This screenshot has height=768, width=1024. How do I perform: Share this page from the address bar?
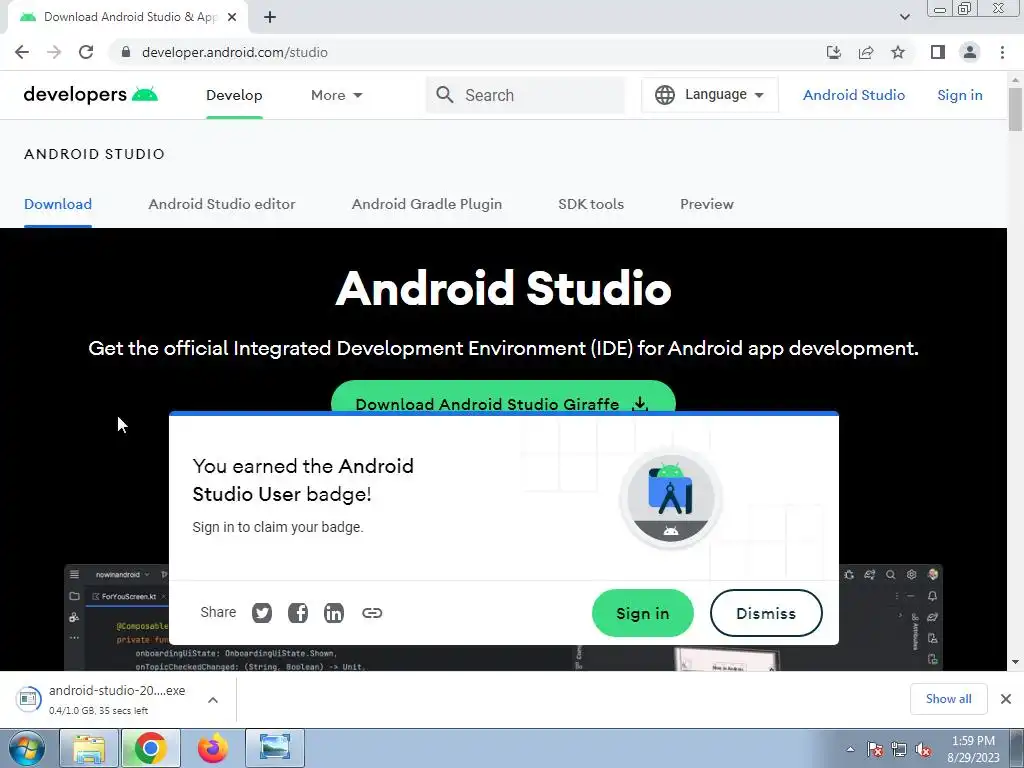[866, 52]
